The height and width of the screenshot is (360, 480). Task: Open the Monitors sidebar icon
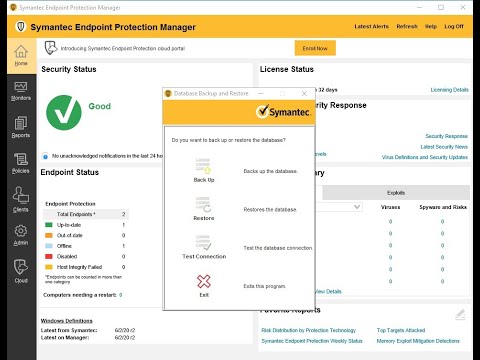(21, 87)
